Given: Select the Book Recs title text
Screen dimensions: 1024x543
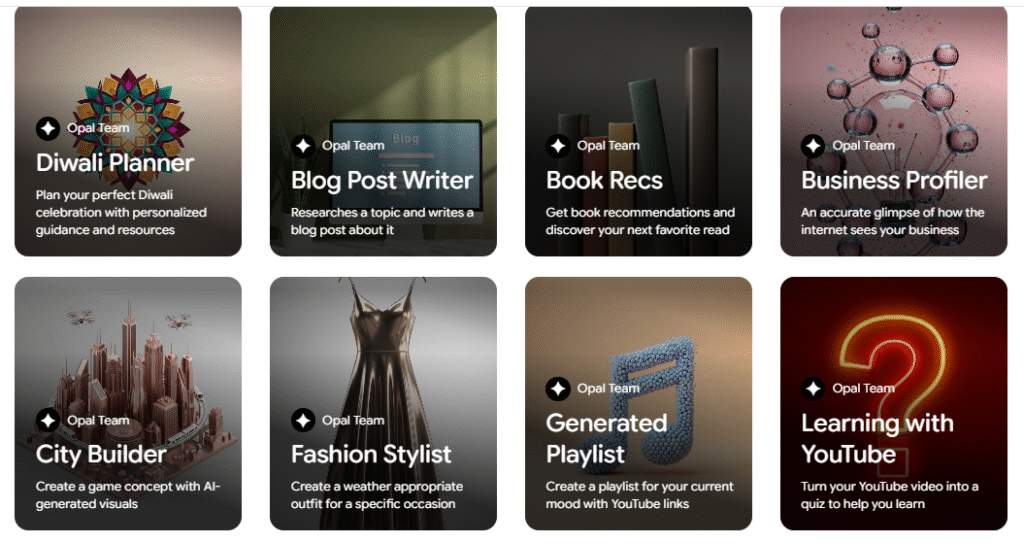Looking at the screenshot, I should tap(604, 180).
